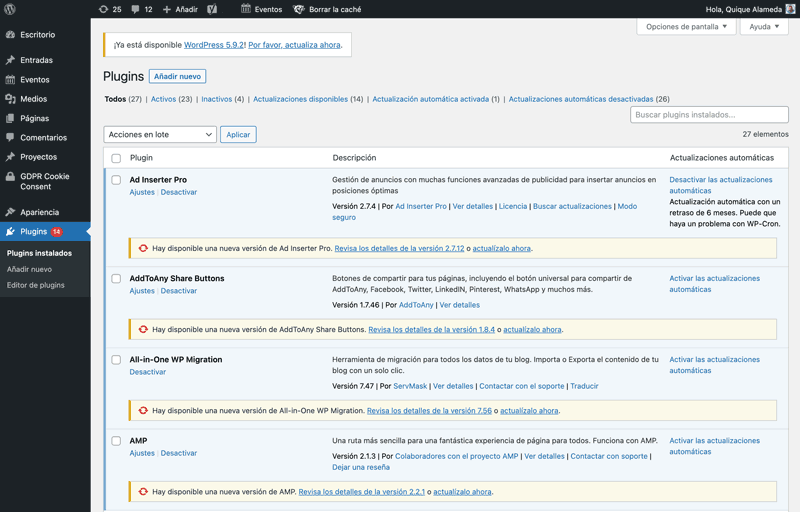Click the Proyectos pin icon in sidebar

point(10,157)
